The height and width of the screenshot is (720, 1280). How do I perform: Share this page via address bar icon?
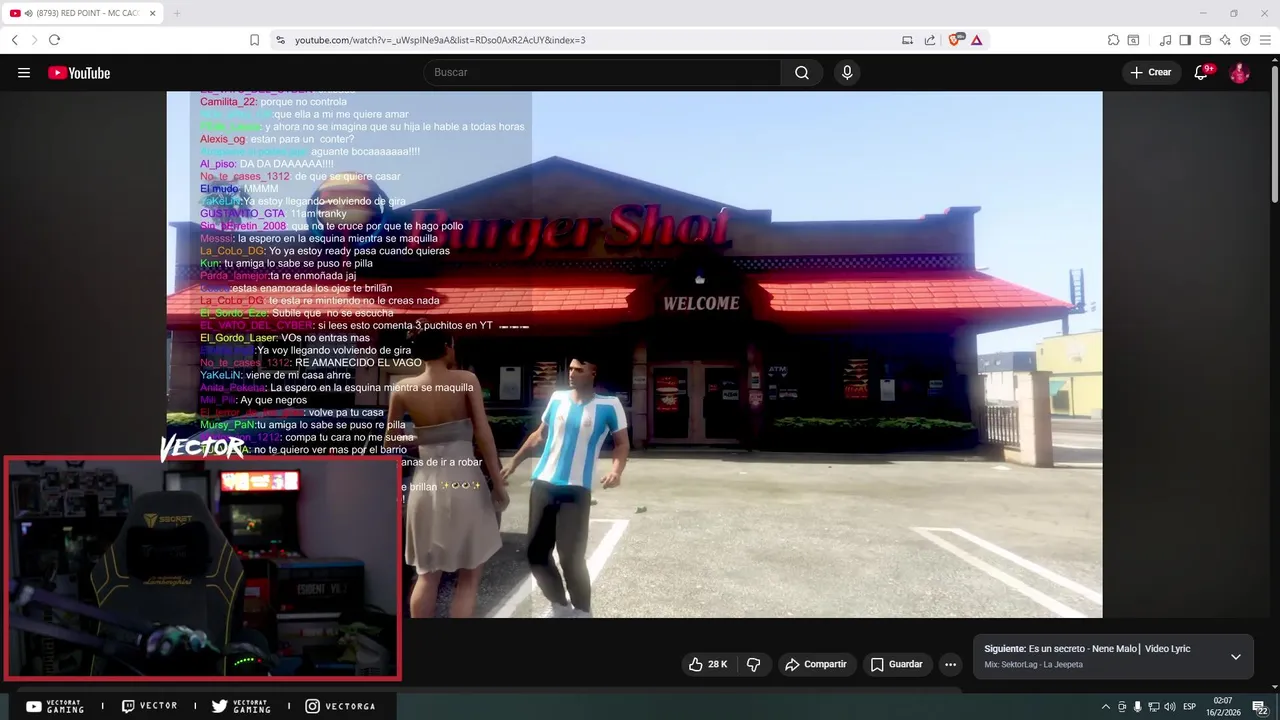coord(930,40)
